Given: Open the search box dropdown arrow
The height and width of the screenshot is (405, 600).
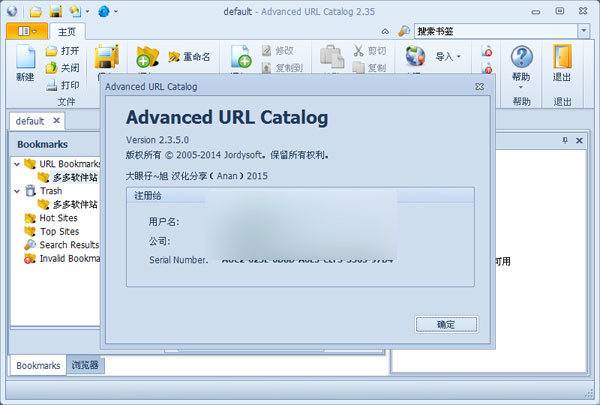Looking at the screenshot, I should coord(584,31).
